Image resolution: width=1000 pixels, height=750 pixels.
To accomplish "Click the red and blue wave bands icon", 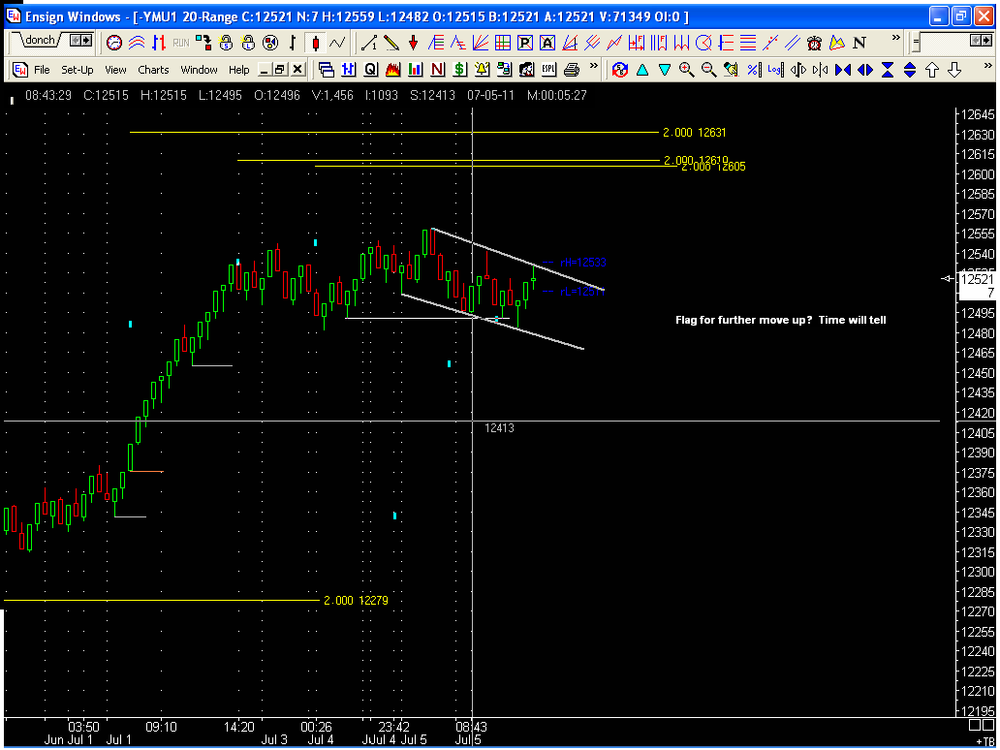I will click(x=136, y=43).
